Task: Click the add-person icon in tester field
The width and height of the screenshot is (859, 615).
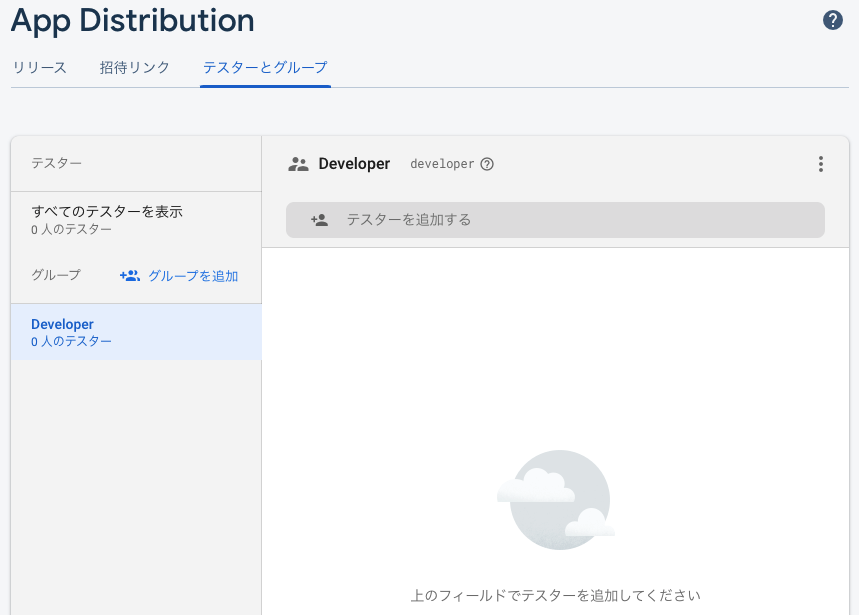Action: [x=319, y=220]
